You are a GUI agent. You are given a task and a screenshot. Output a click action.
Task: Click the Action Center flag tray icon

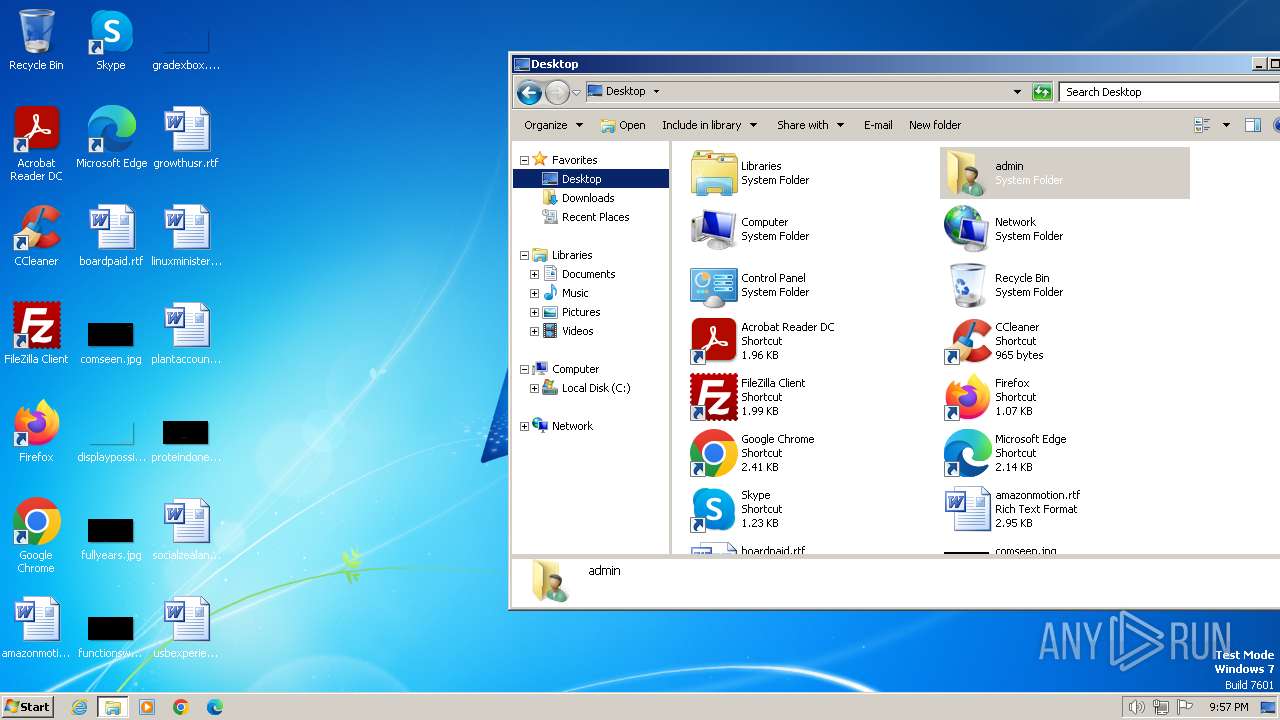click(1184, 707)
